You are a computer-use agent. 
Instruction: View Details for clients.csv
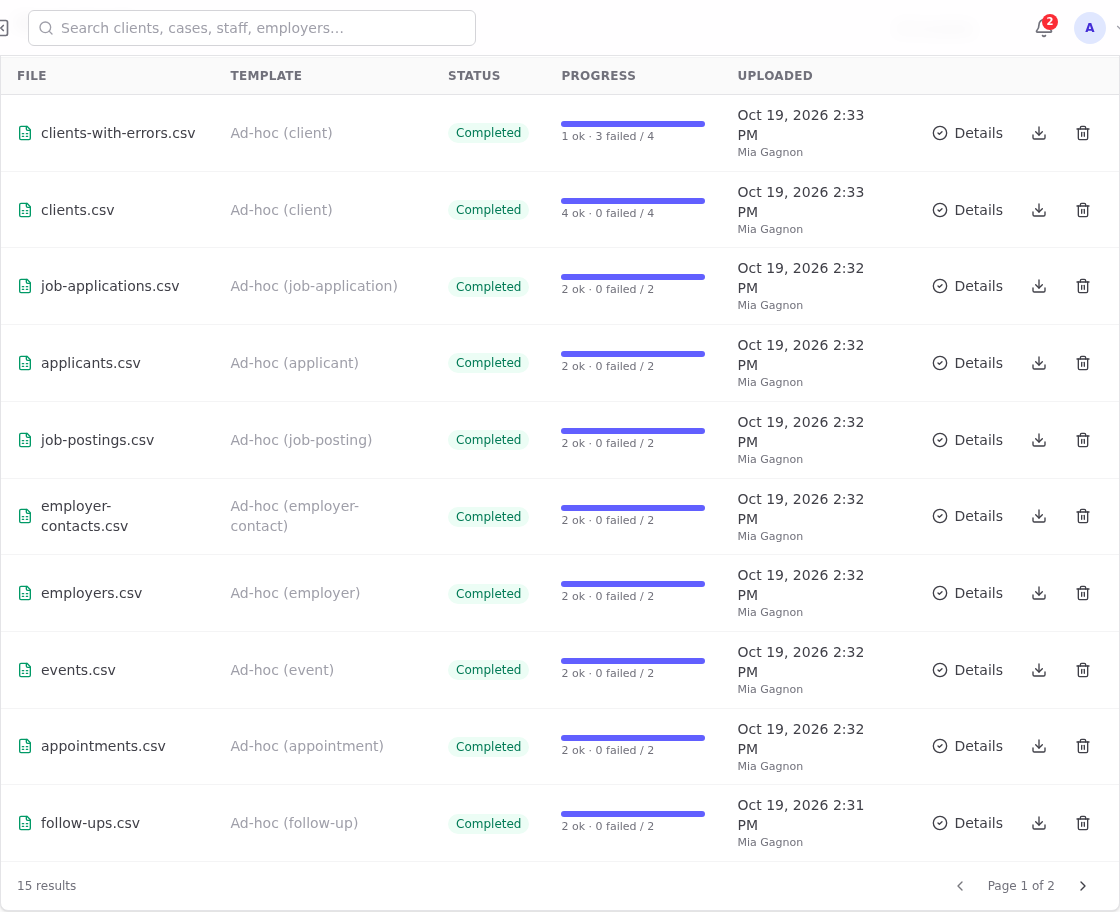968,210
